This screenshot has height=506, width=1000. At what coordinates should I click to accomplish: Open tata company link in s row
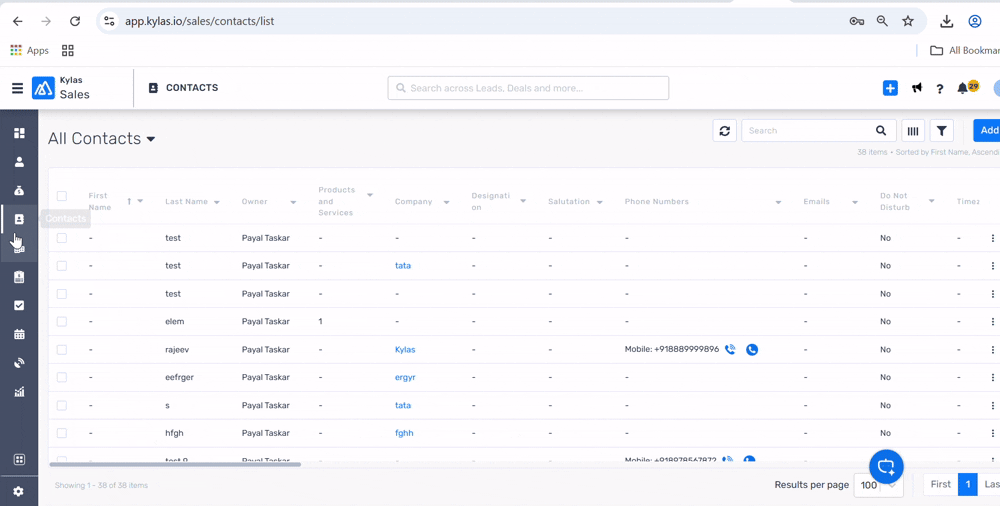[402, 405]
